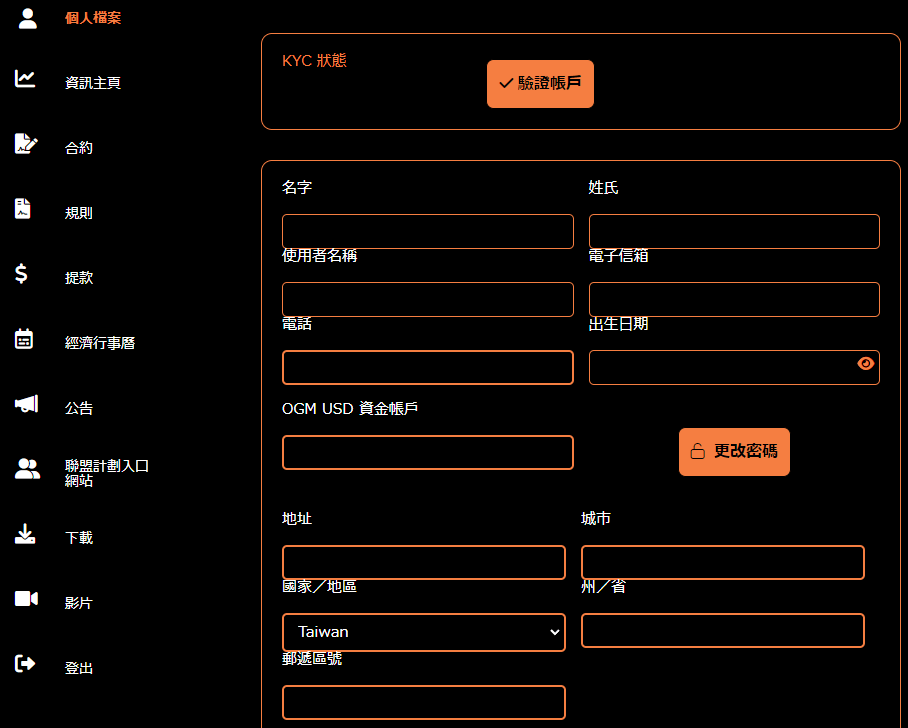Open the 經濟行事曆 calendar icon
This screenshot has height=728, width=908.
click(27, 341)
